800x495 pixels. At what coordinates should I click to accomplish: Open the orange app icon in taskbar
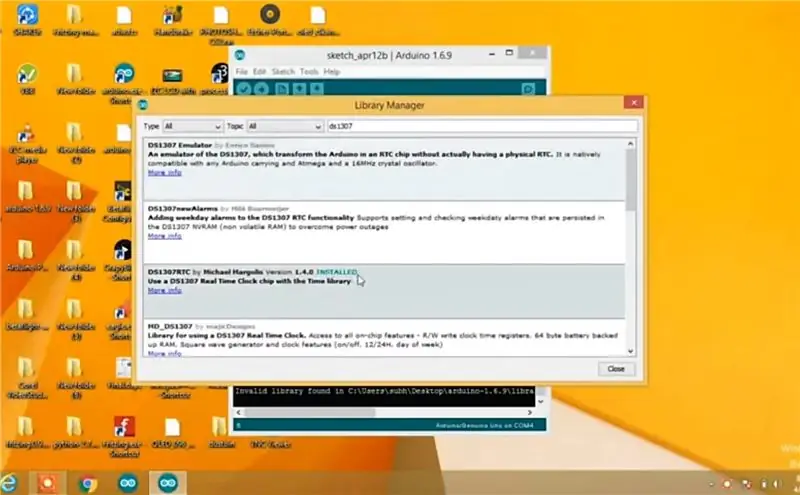coord(47,483)
